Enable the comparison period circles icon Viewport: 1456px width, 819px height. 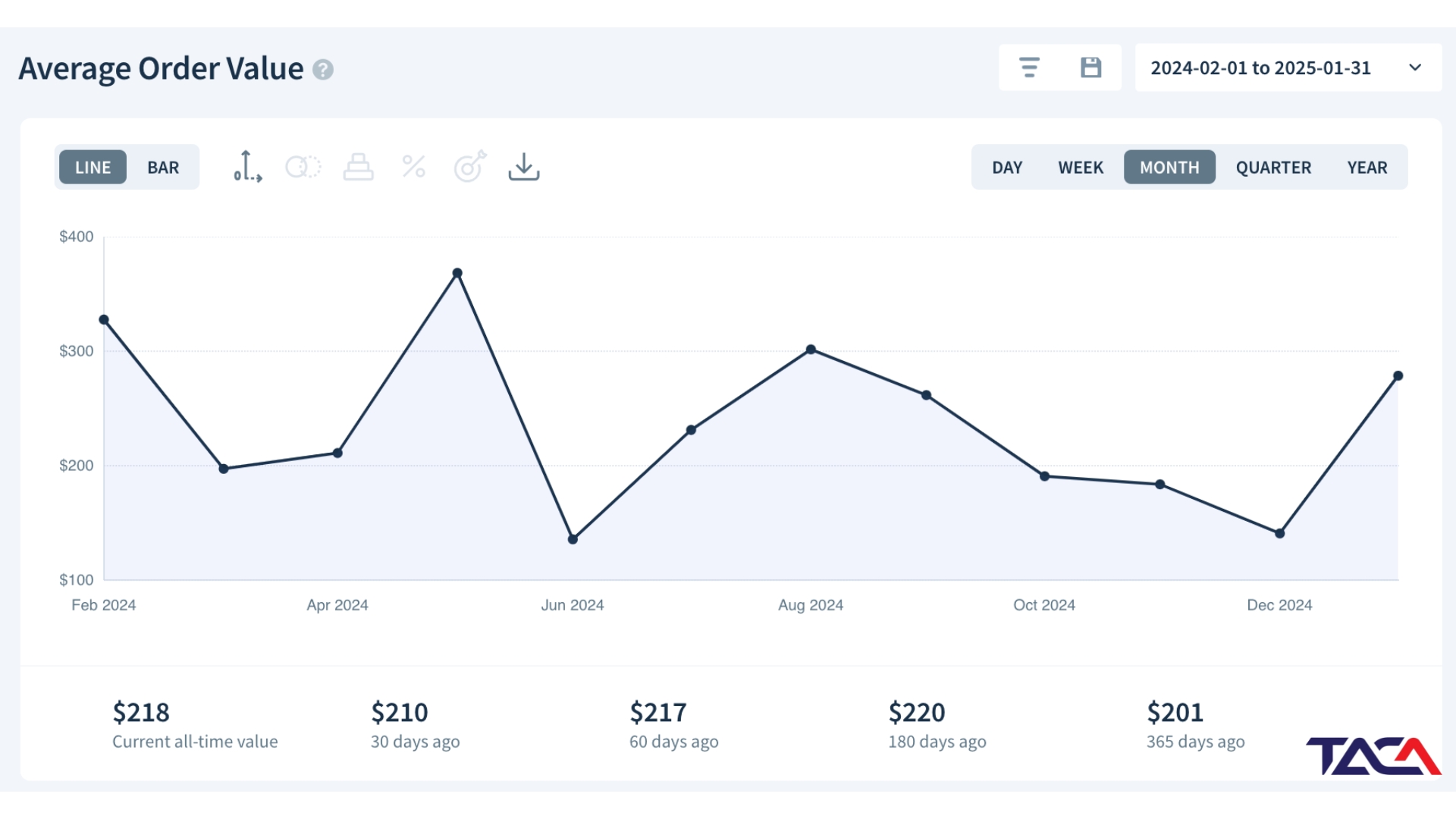[303, 167]
